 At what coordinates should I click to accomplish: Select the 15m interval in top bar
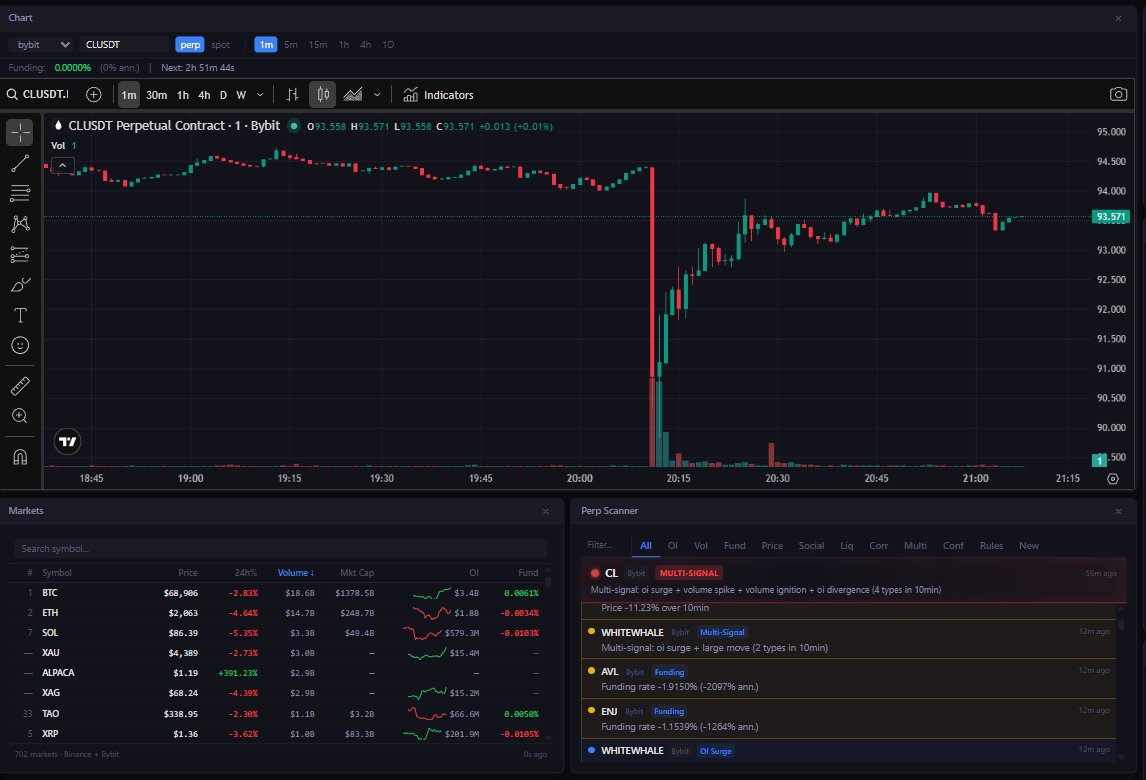(x=318, y=45)
